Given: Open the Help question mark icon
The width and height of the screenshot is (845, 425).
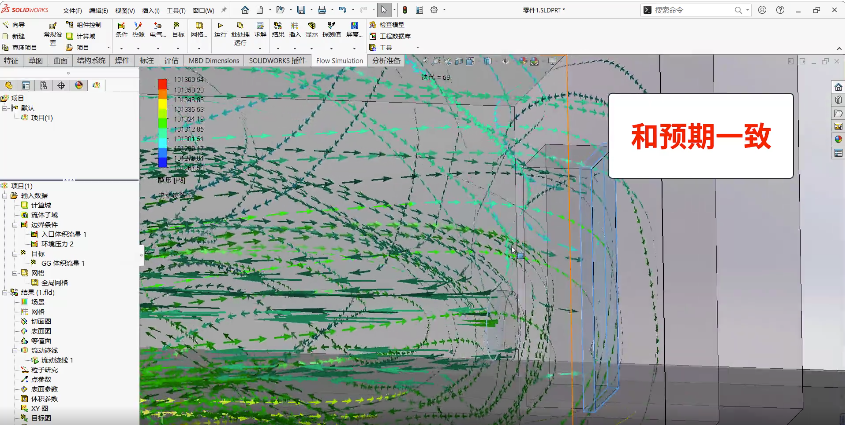Looking at the screenshot, I should point(780,10).
